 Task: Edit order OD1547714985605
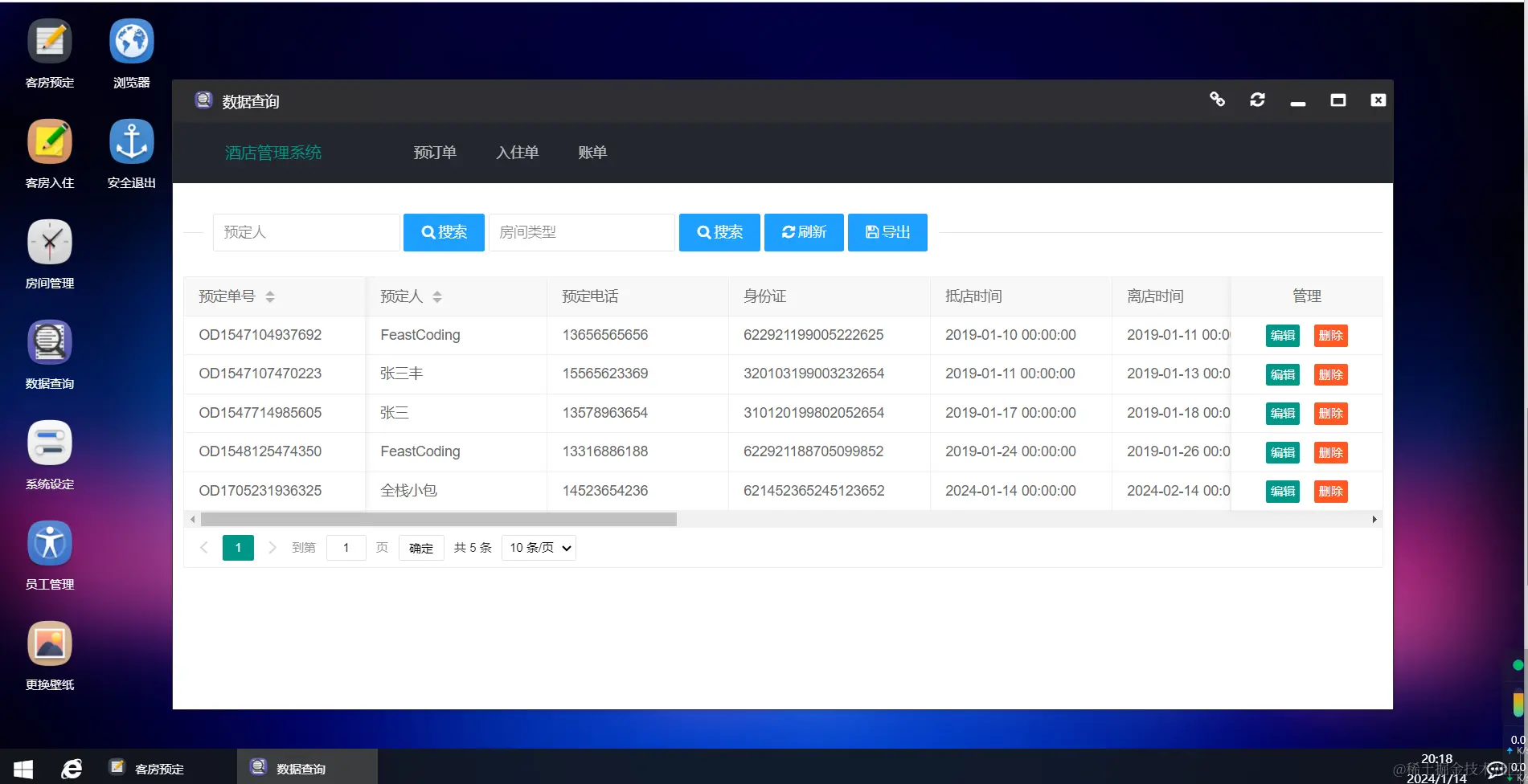pyautogui.click(x=1283, y=414)
